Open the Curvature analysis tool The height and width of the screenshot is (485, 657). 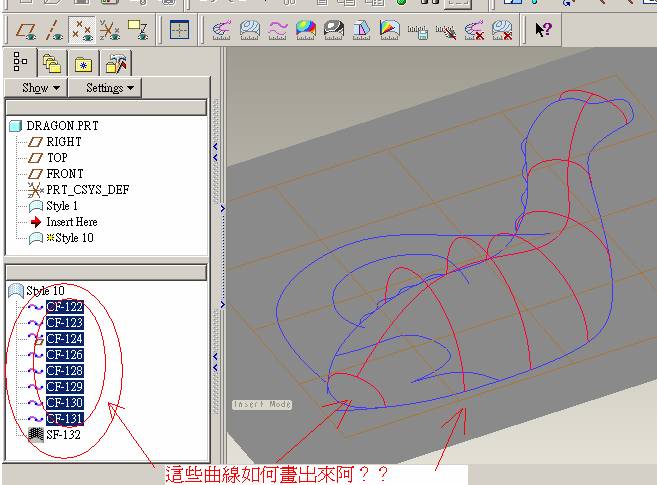click(222, 30)
